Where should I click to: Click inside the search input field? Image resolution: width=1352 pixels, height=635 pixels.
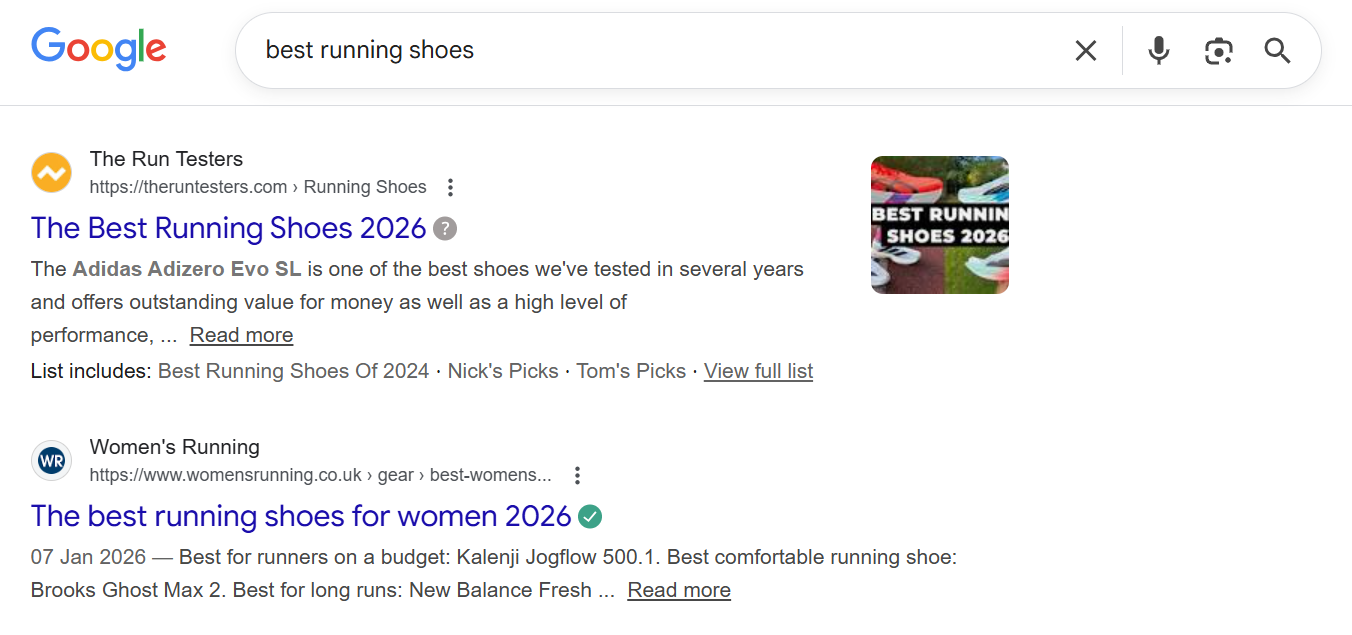click(600, 50)
